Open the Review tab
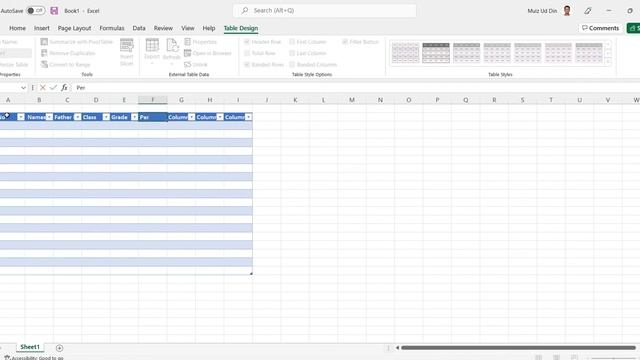The image size is (640, 360). tap(163, 28)
